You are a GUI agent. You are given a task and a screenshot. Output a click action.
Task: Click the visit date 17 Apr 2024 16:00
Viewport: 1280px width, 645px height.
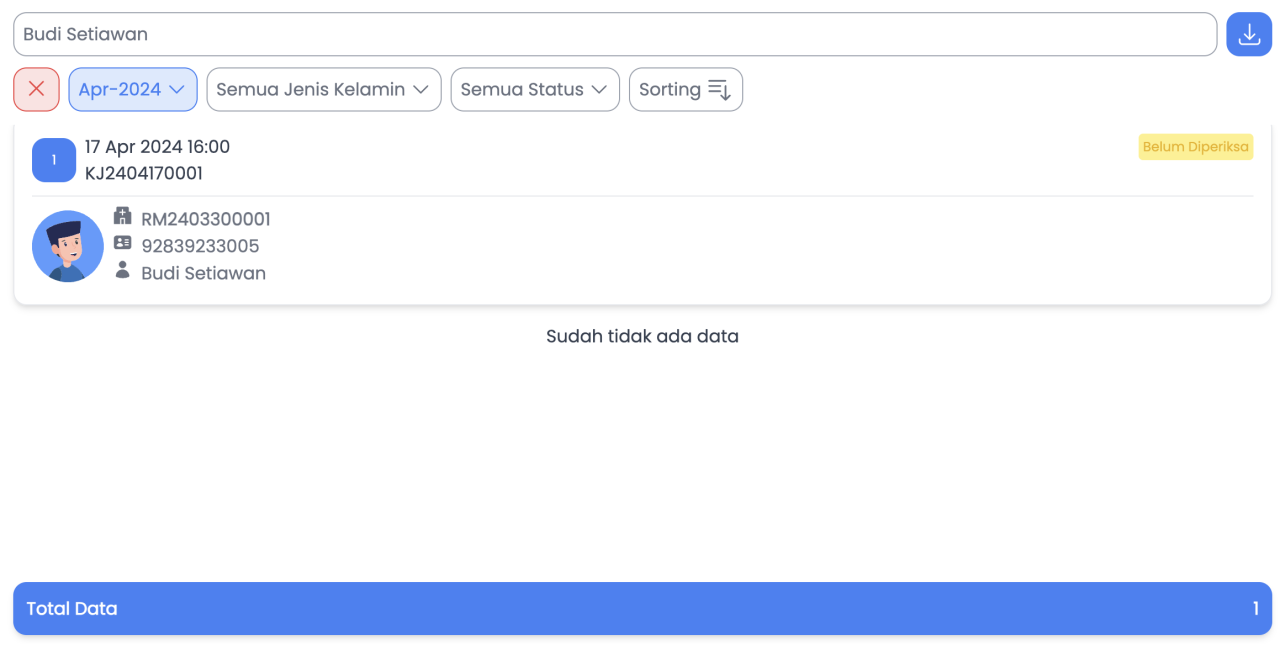[x=157, y=147]
